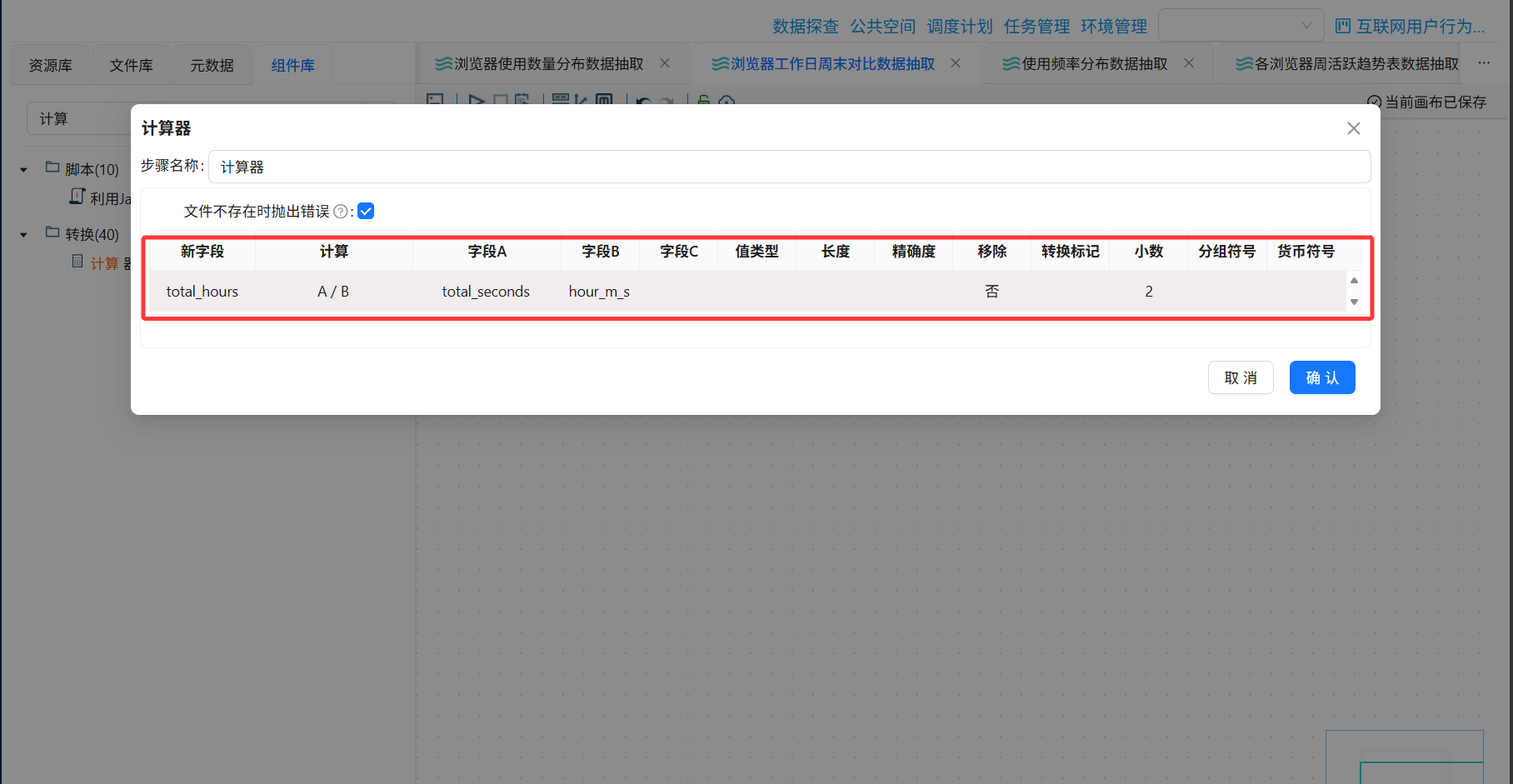Click the run play icon in canvas toolbar
The width and height of the screenshot is (1513, 784).
(477, 100)
